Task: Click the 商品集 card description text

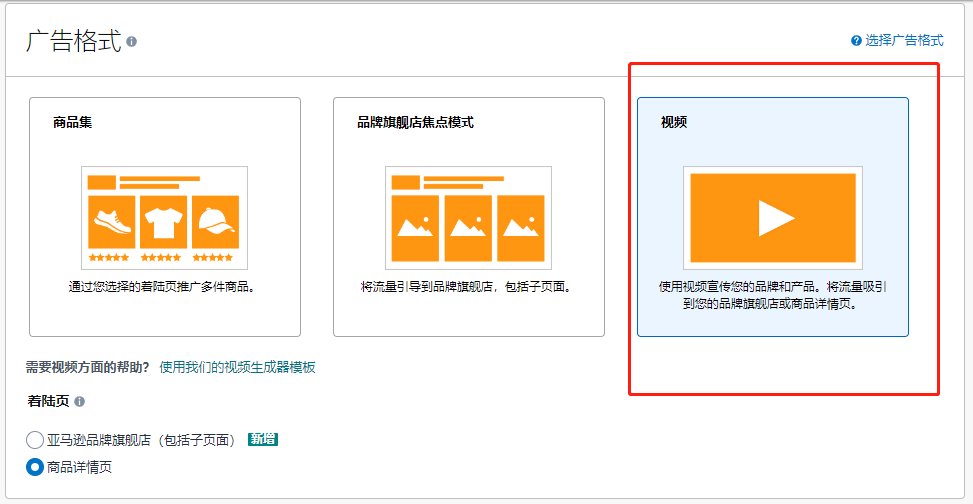Action: coord(162,287)
